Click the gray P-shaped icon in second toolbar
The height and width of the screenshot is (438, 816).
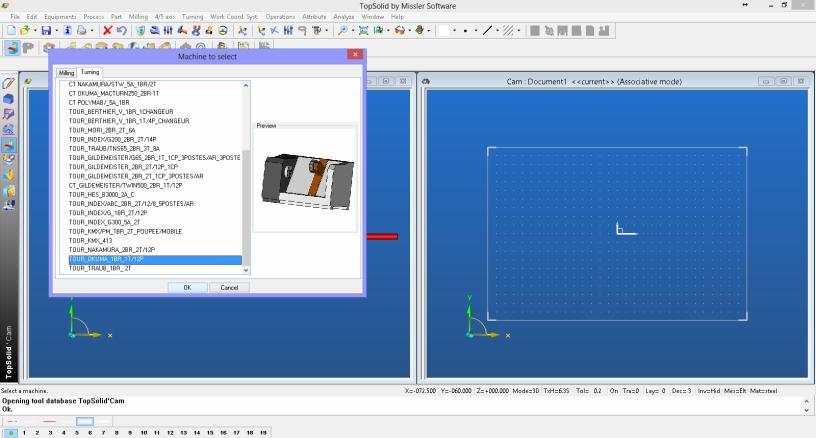point(28,48)
